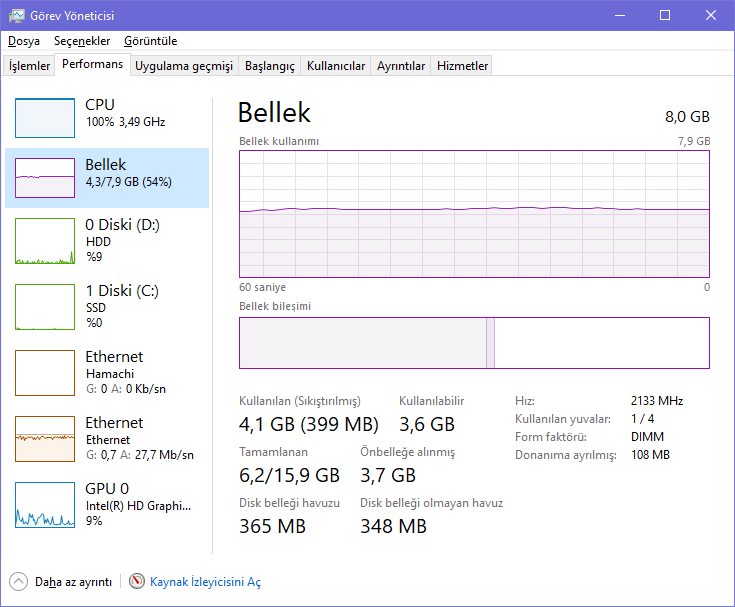The width and height of the screenshot is (735, 607).
Task: Select the CPU usage graph thumbnail
Action: (x=45, y=118)
